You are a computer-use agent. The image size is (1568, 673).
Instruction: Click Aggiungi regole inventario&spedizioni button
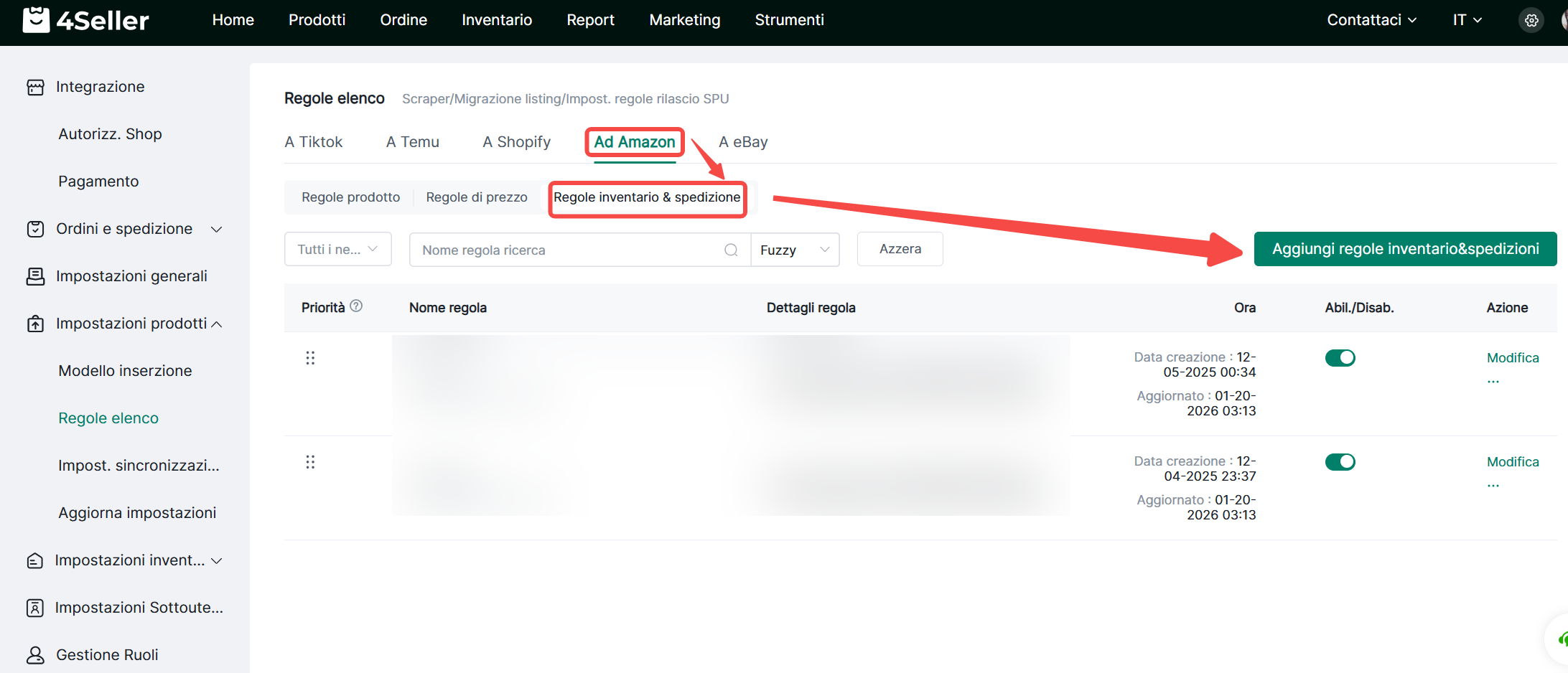click(x=1405, y=249)
